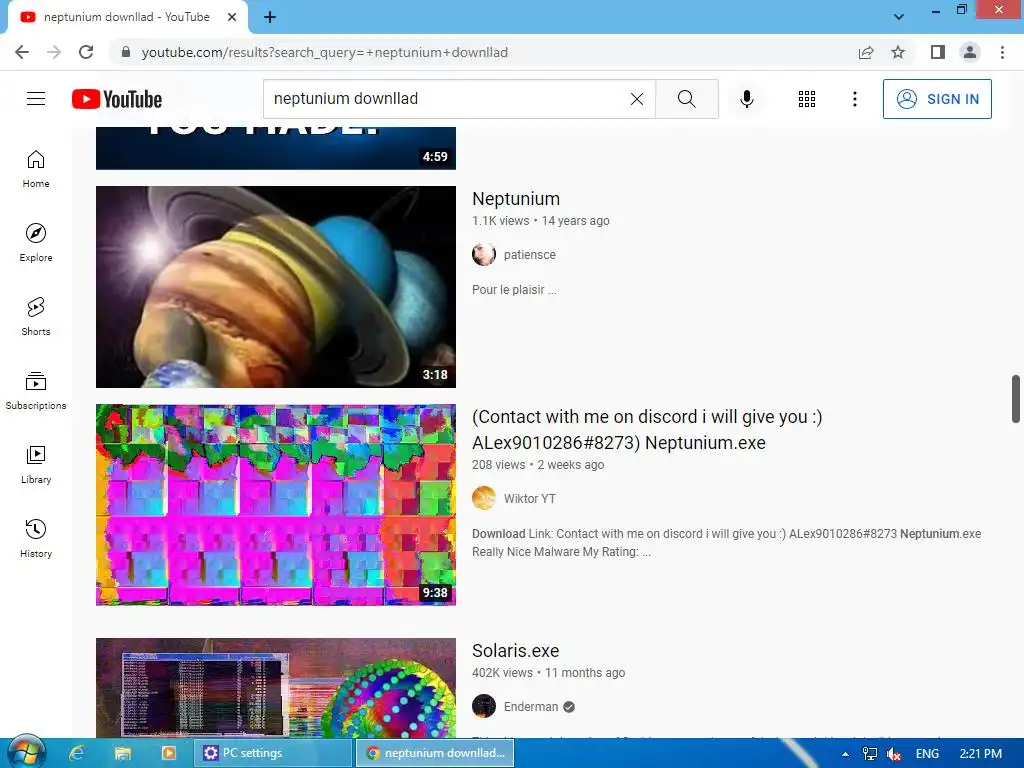Image resolution: width=1024 pixels, height=768 pixels.
Task: Start voice search with microphone
Action: 746,99
